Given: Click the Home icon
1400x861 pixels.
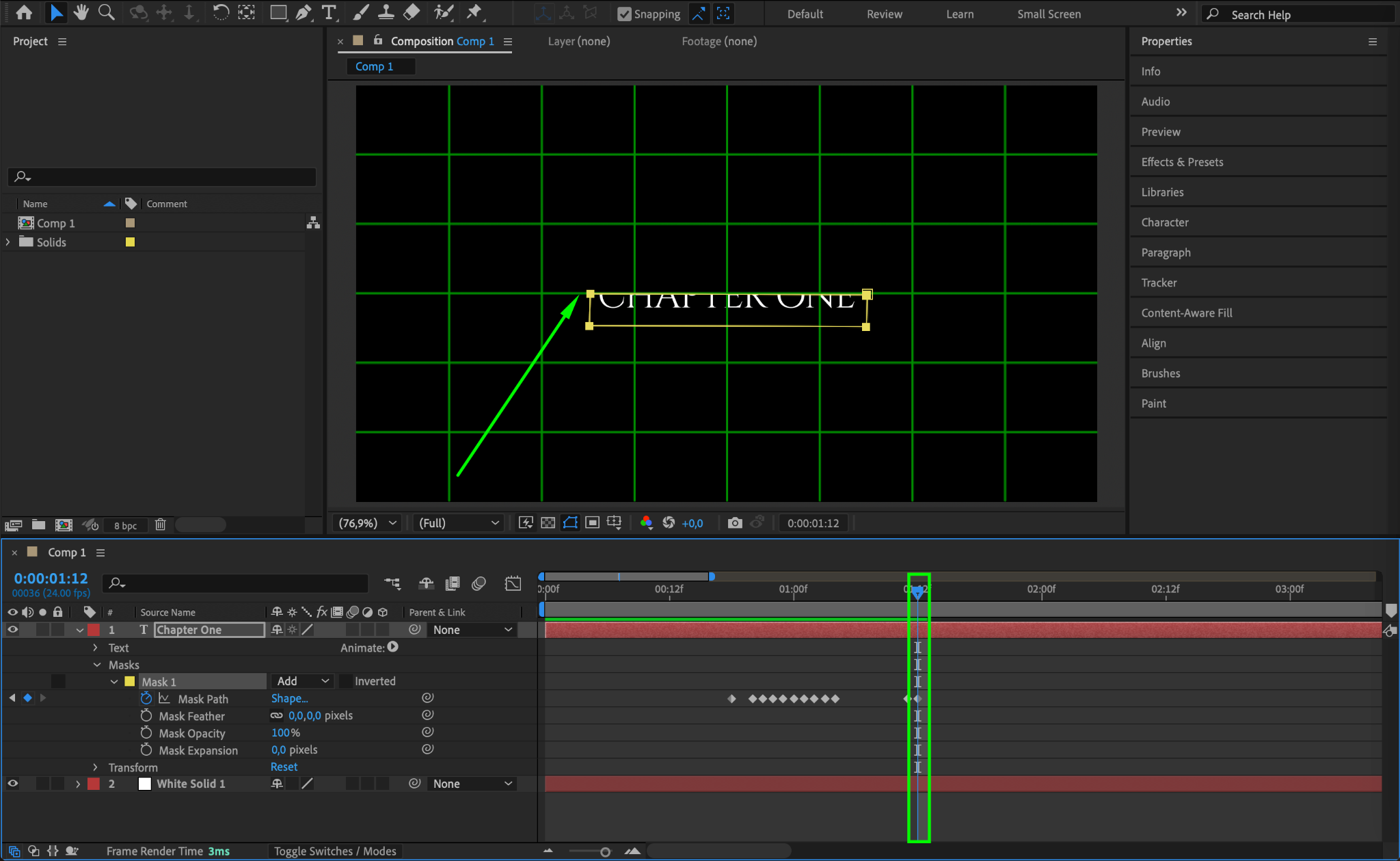Looking at the screenshot, I should 24,12.
